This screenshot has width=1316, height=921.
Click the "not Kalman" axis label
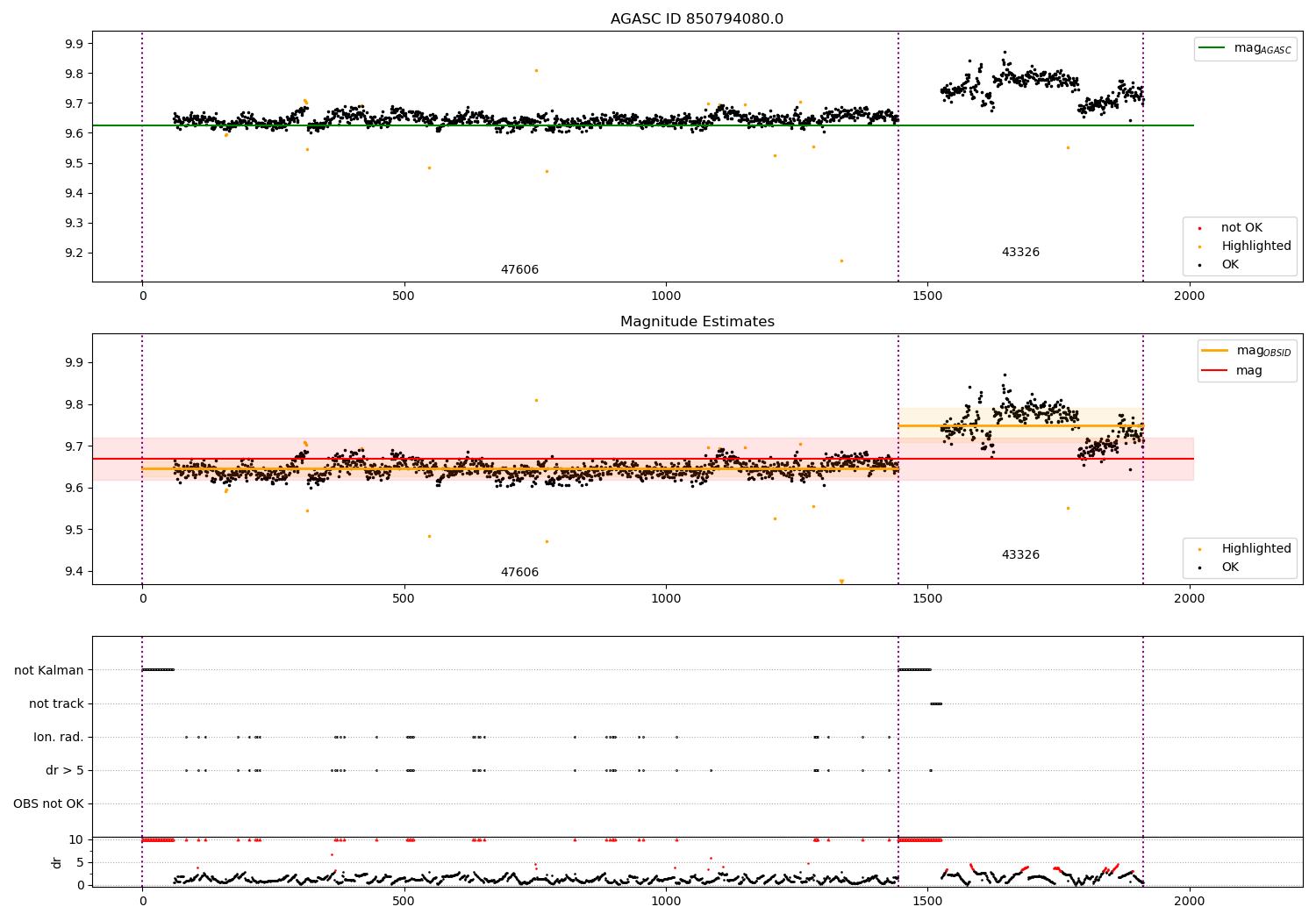49,671
